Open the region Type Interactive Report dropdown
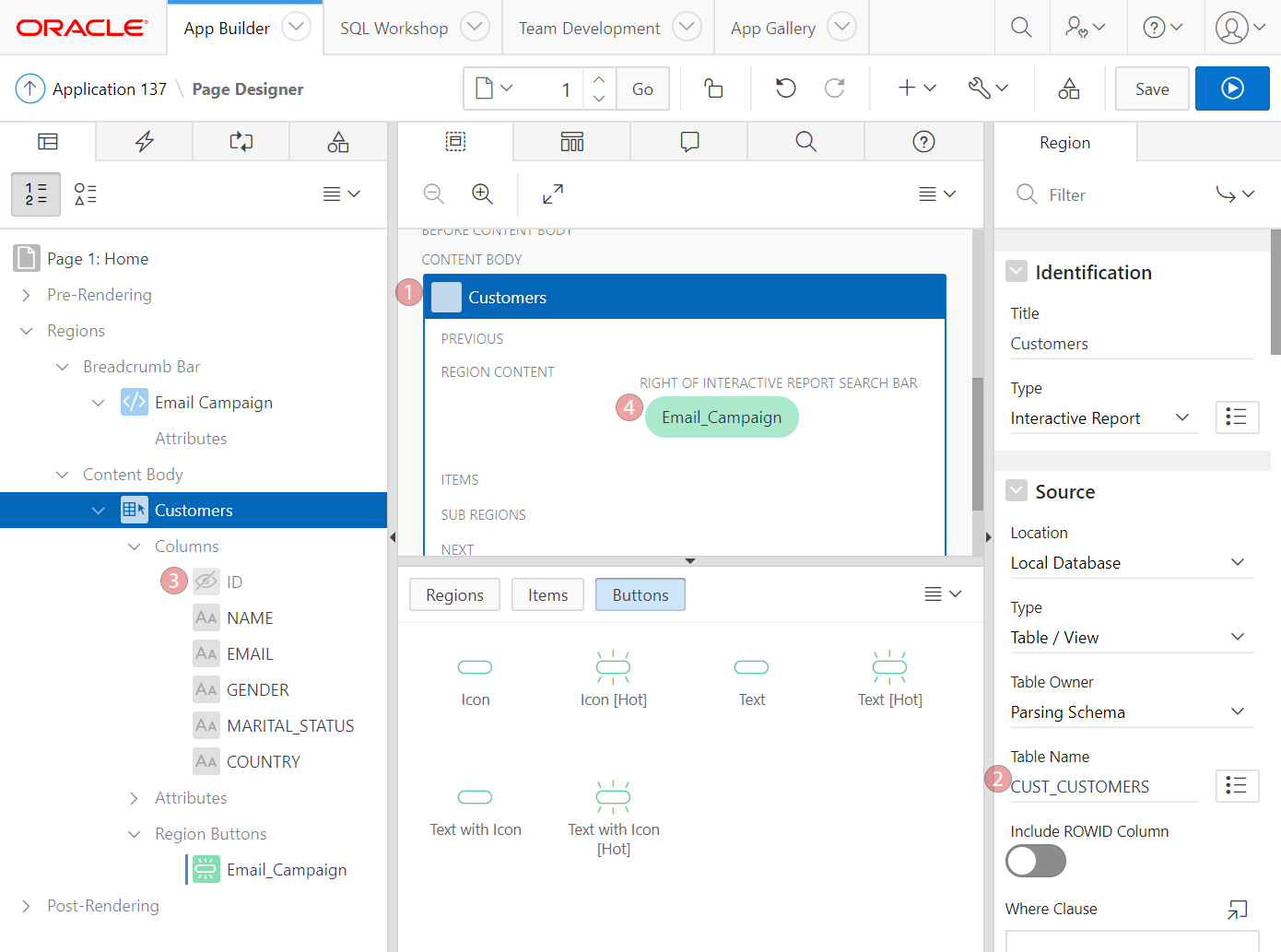The height and width of the screenshot is (952, 1281). (x=1104, y=418)
